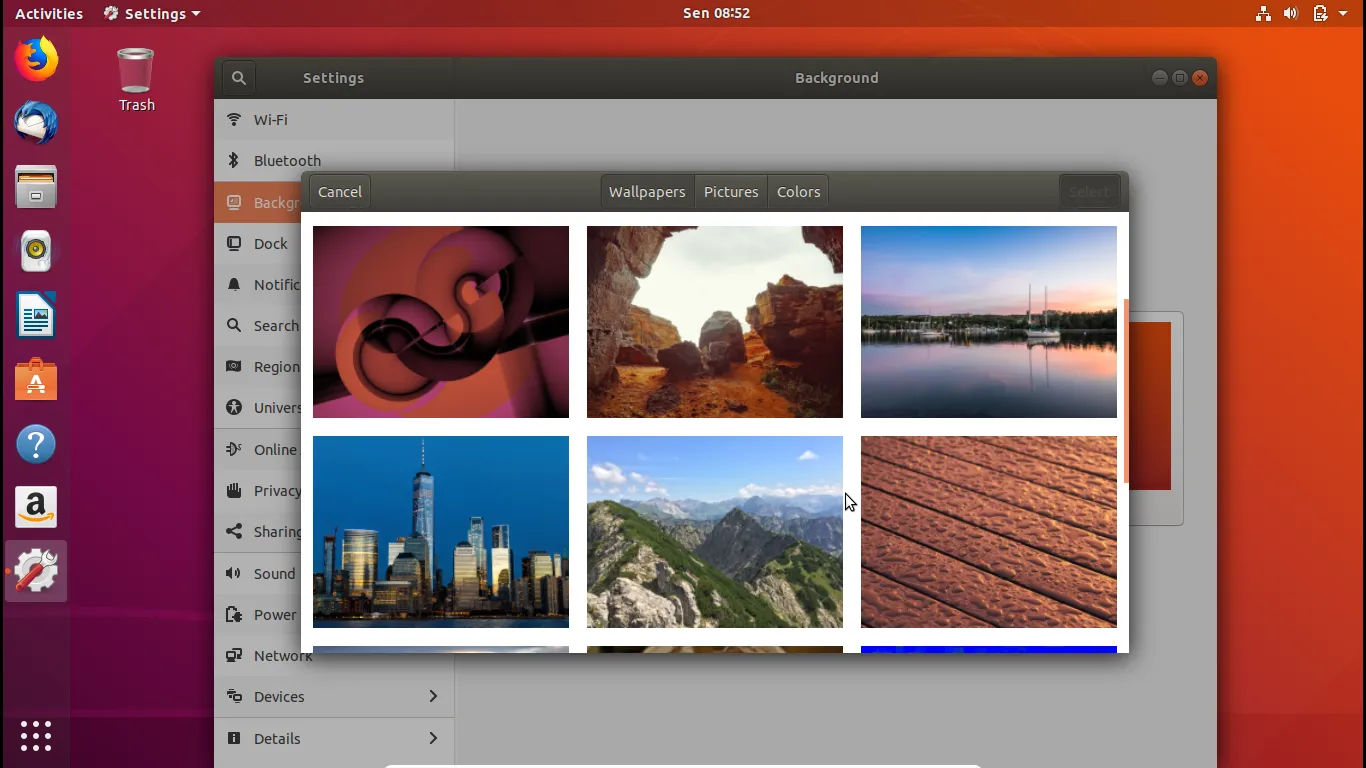Click the Privacy hand icon in sidebar
This screenshot has height=768, width=1366.
pos(234,490)
